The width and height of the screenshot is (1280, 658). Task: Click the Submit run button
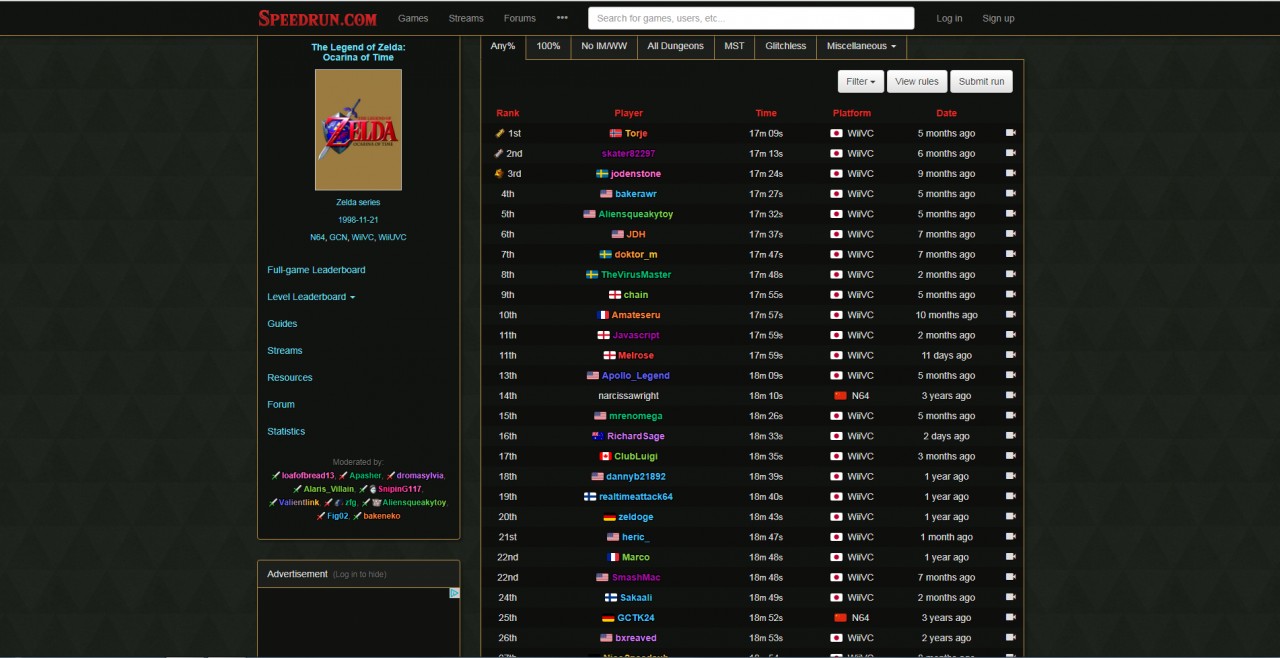point(982,82)
